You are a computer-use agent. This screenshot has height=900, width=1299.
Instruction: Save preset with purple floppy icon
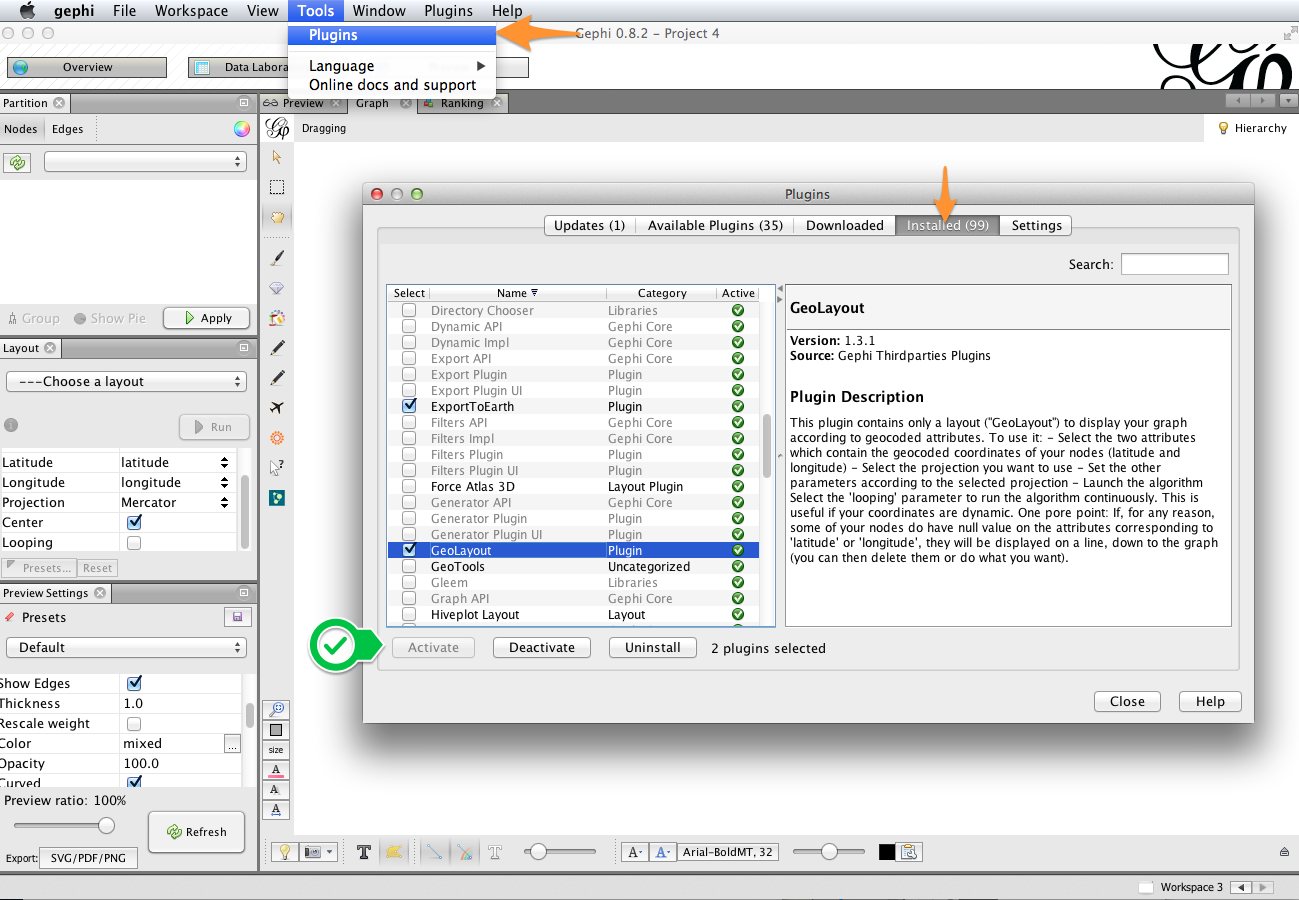236,617
